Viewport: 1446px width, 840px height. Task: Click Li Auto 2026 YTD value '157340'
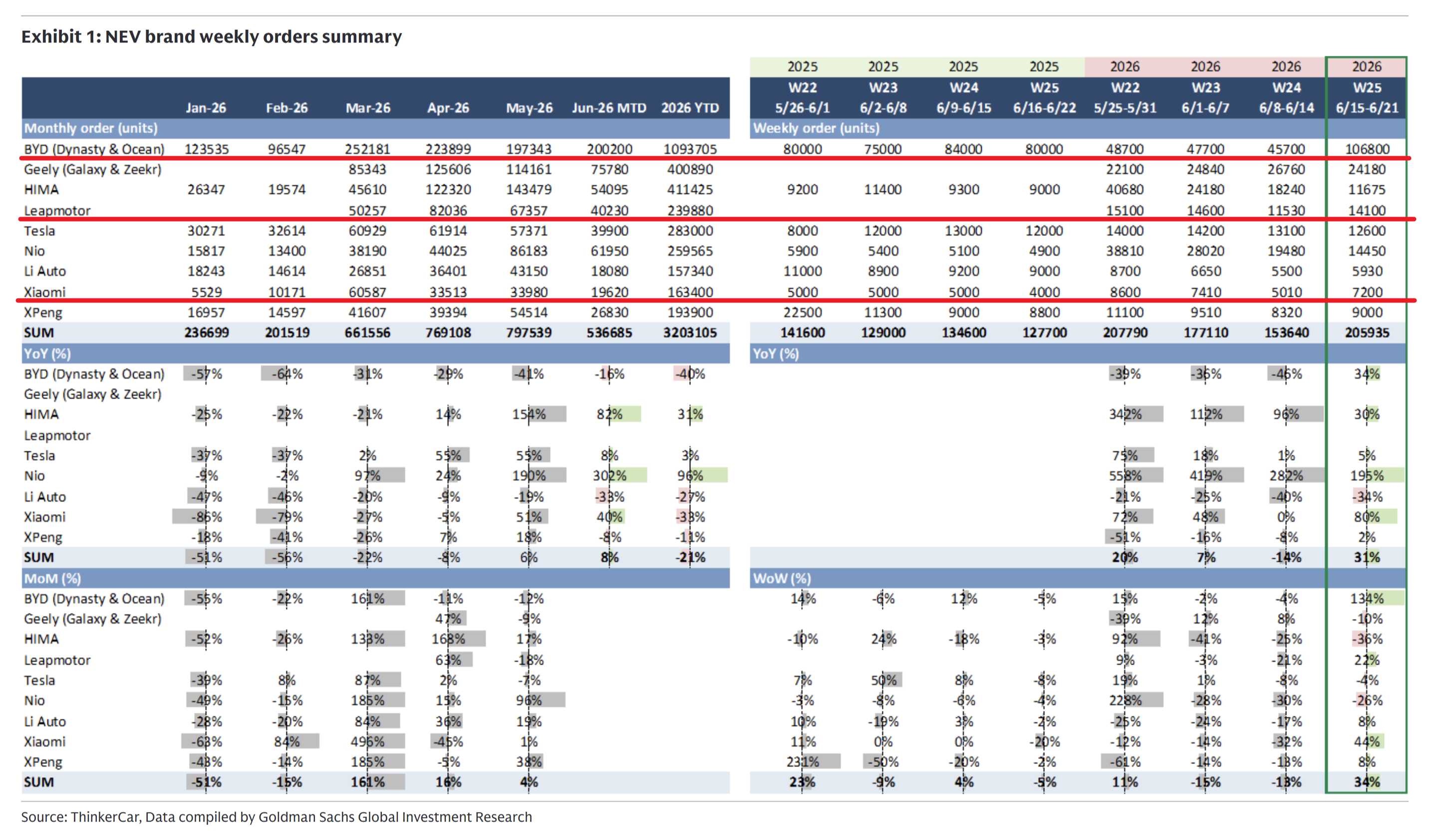(x=690, y=271)
